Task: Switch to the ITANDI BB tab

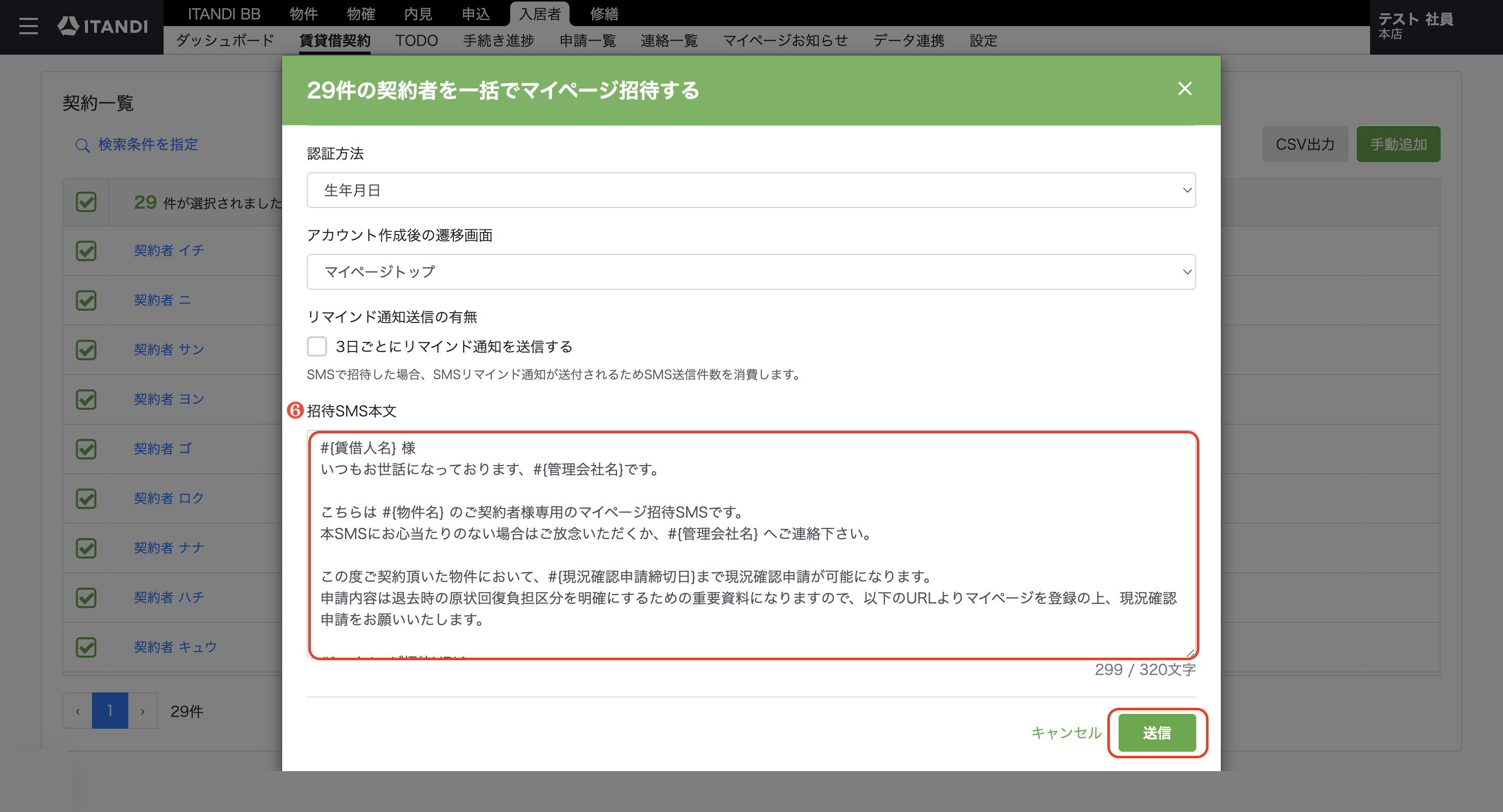Action: [x=223, y=13]
